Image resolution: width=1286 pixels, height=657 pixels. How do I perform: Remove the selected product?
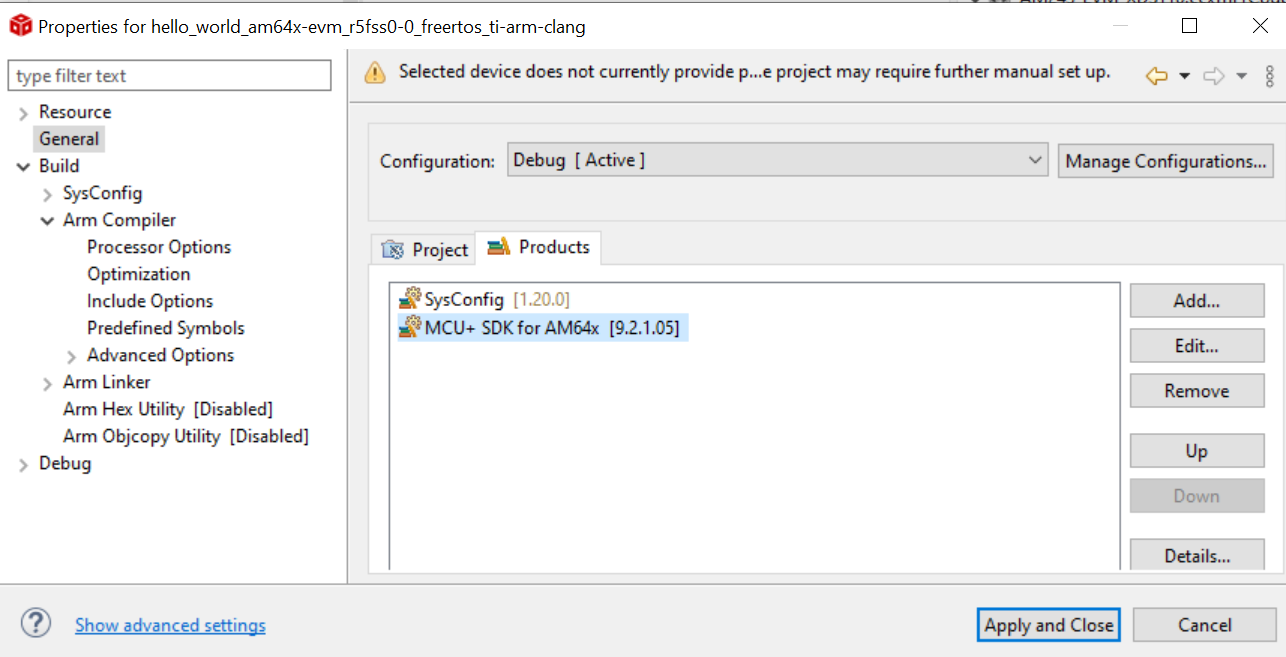(x=1197, y=391)
